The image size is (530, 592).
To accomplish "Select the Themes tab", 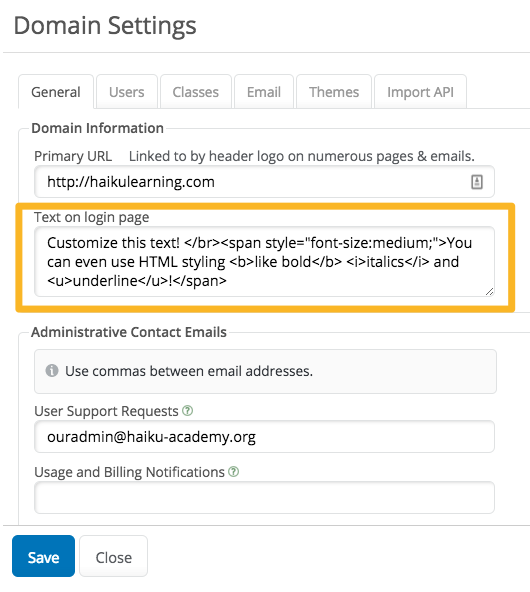I will tap(334, 92).
